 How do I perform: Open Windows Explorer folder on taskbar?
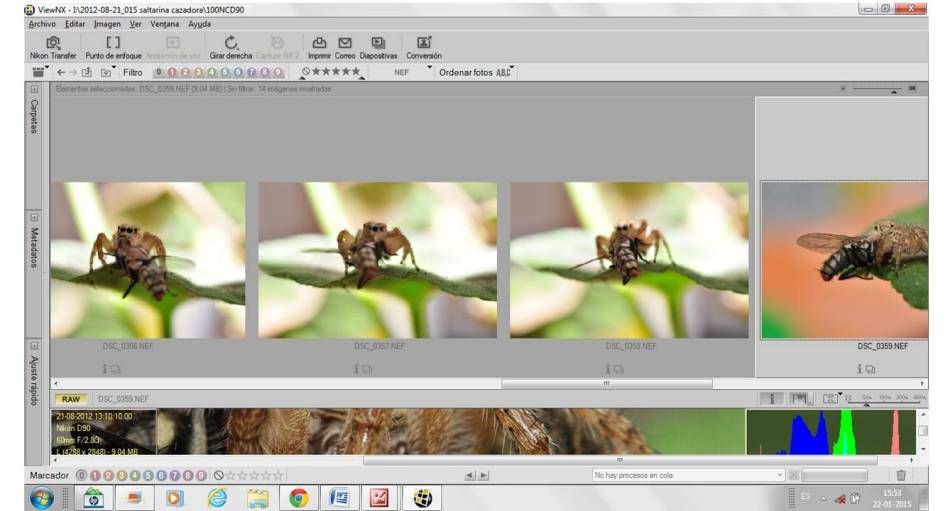(x=257, y=498)
